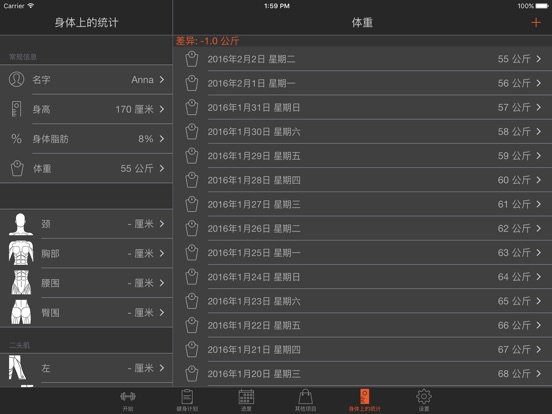Select the 腰围 measurement row
The width and height of the screenshot is (552, 414).
86,283
